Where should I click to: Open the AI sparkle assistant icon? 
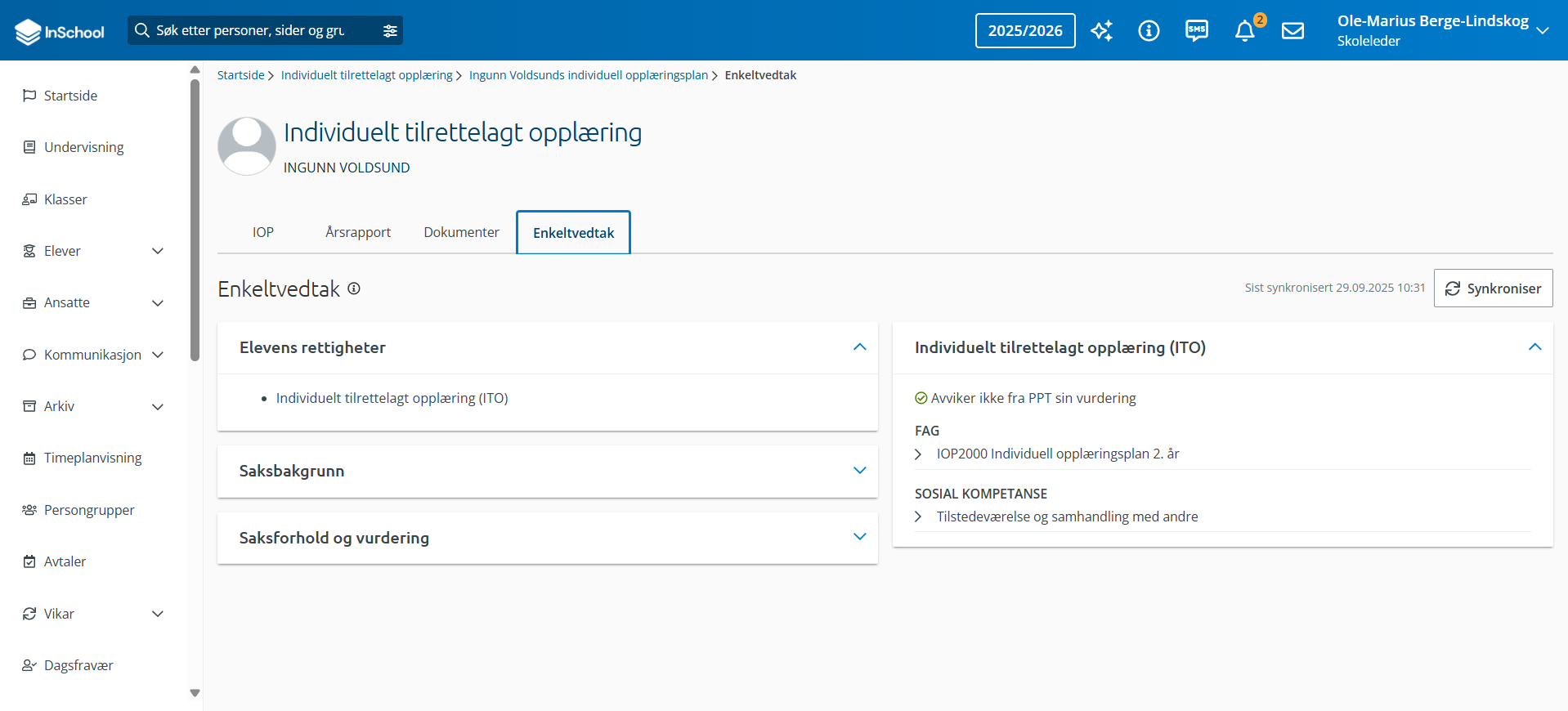(x=1102, y=31)
